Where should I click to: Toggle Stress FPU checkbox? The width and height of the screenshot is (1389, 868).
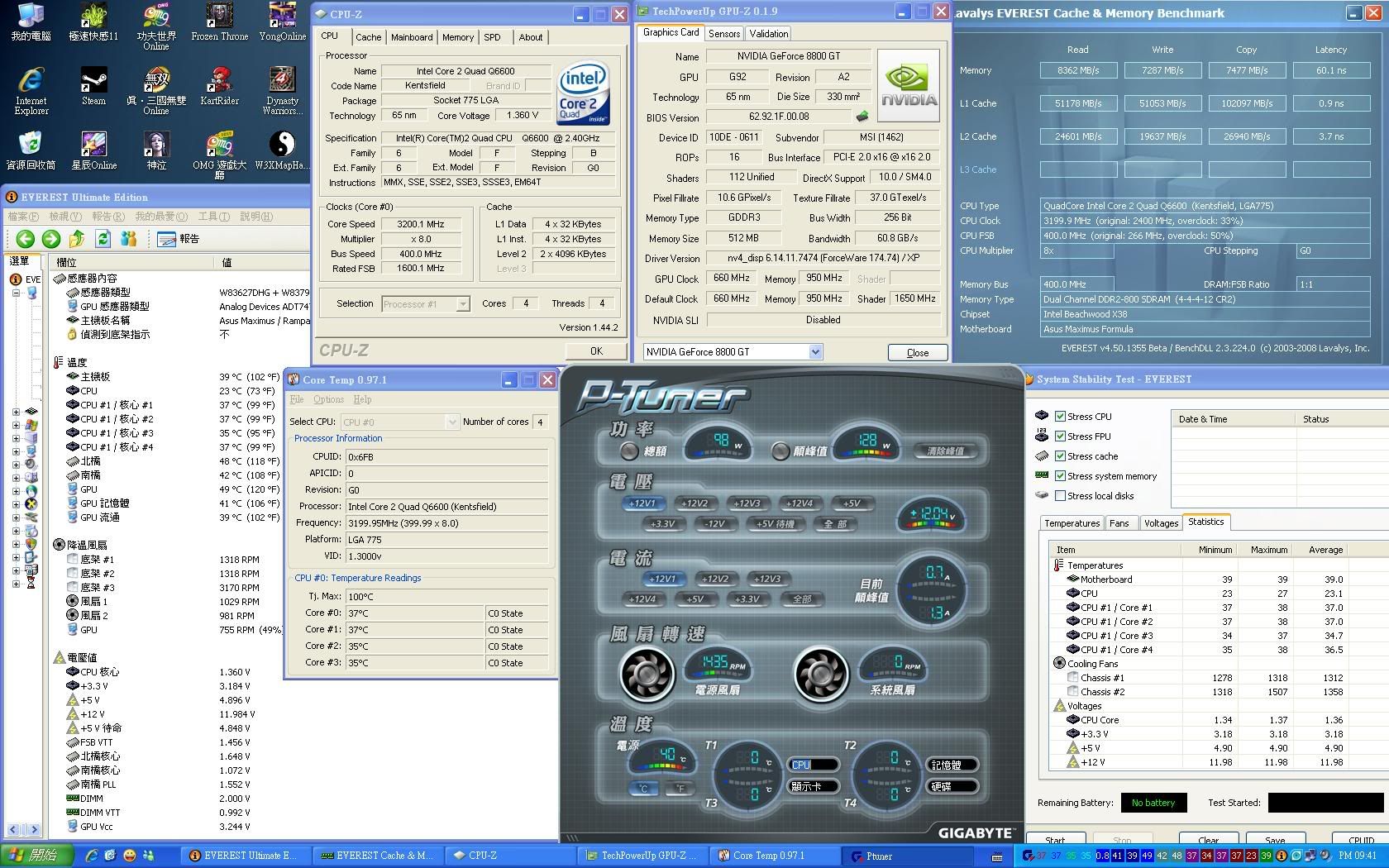[1061, 436]
